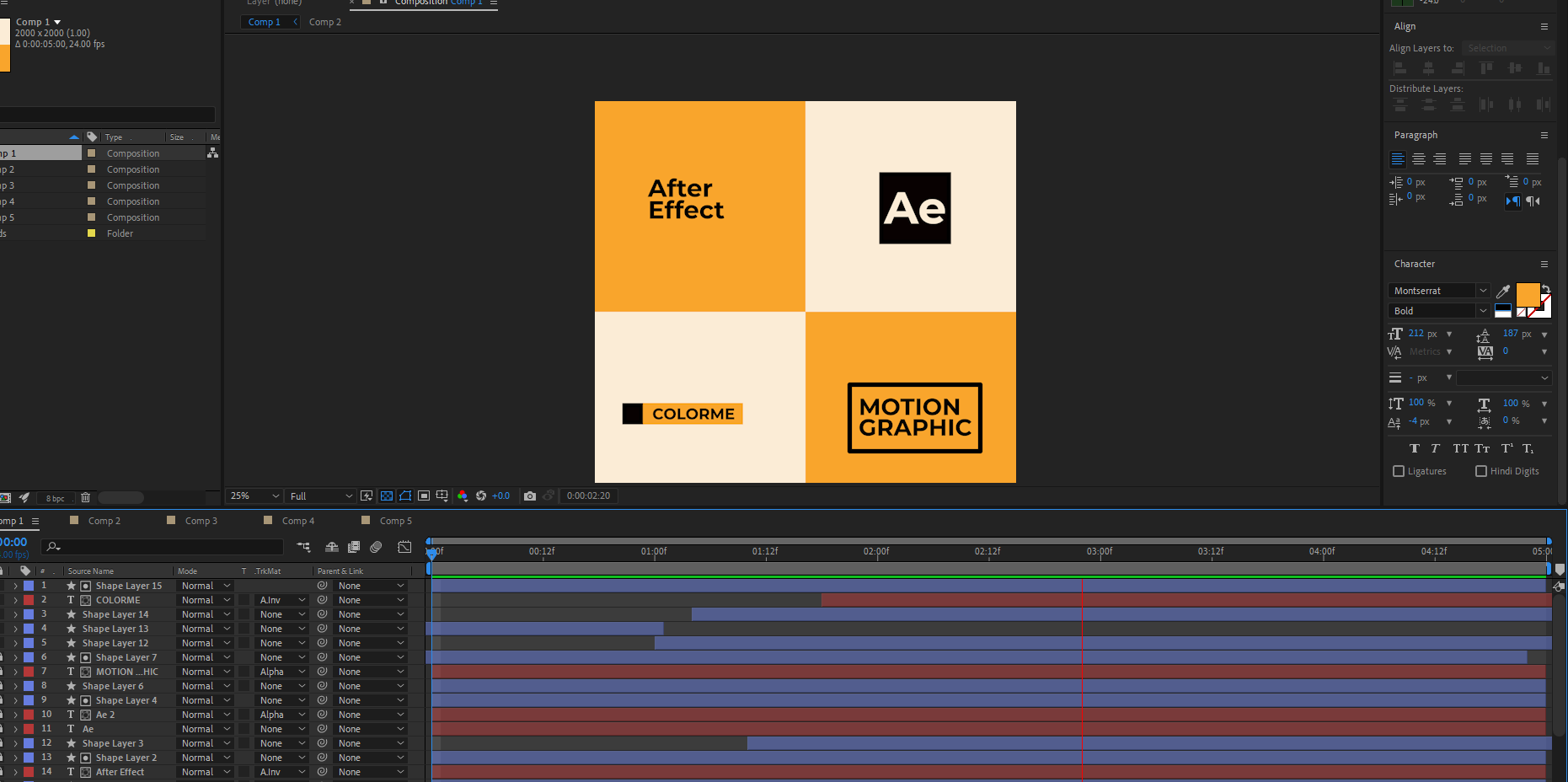Enable Frame Blending for the timeline
The image size is (1568, 782).
[x=354, y=547]
